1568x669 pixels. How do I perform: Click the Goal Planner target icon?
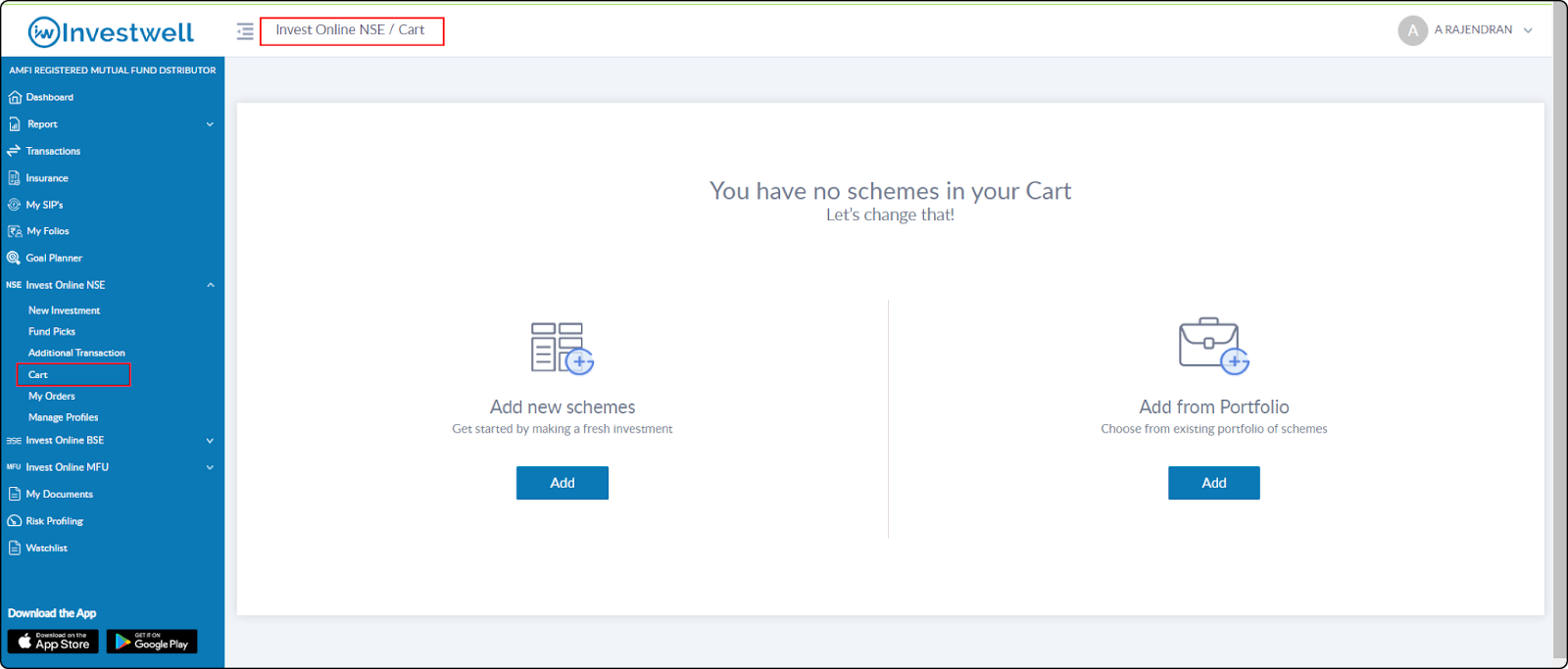click(14, 258)
